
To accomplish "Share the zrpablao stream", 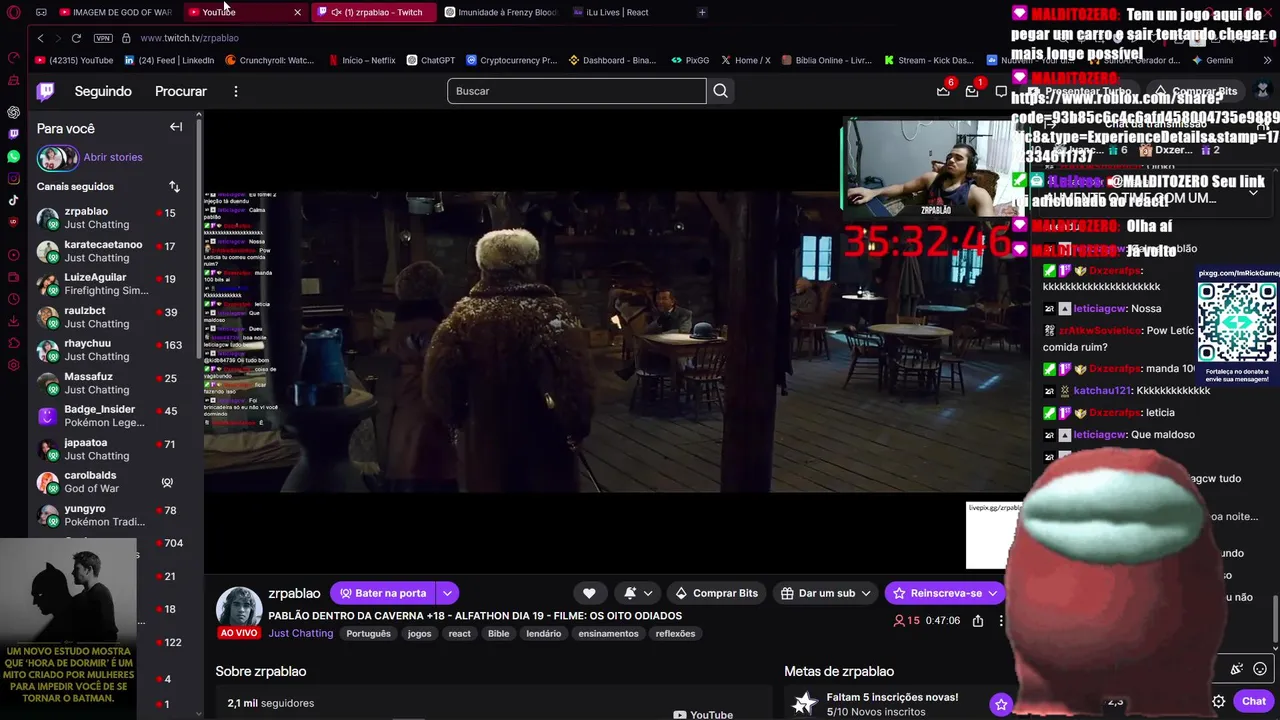I will (978, 620).
